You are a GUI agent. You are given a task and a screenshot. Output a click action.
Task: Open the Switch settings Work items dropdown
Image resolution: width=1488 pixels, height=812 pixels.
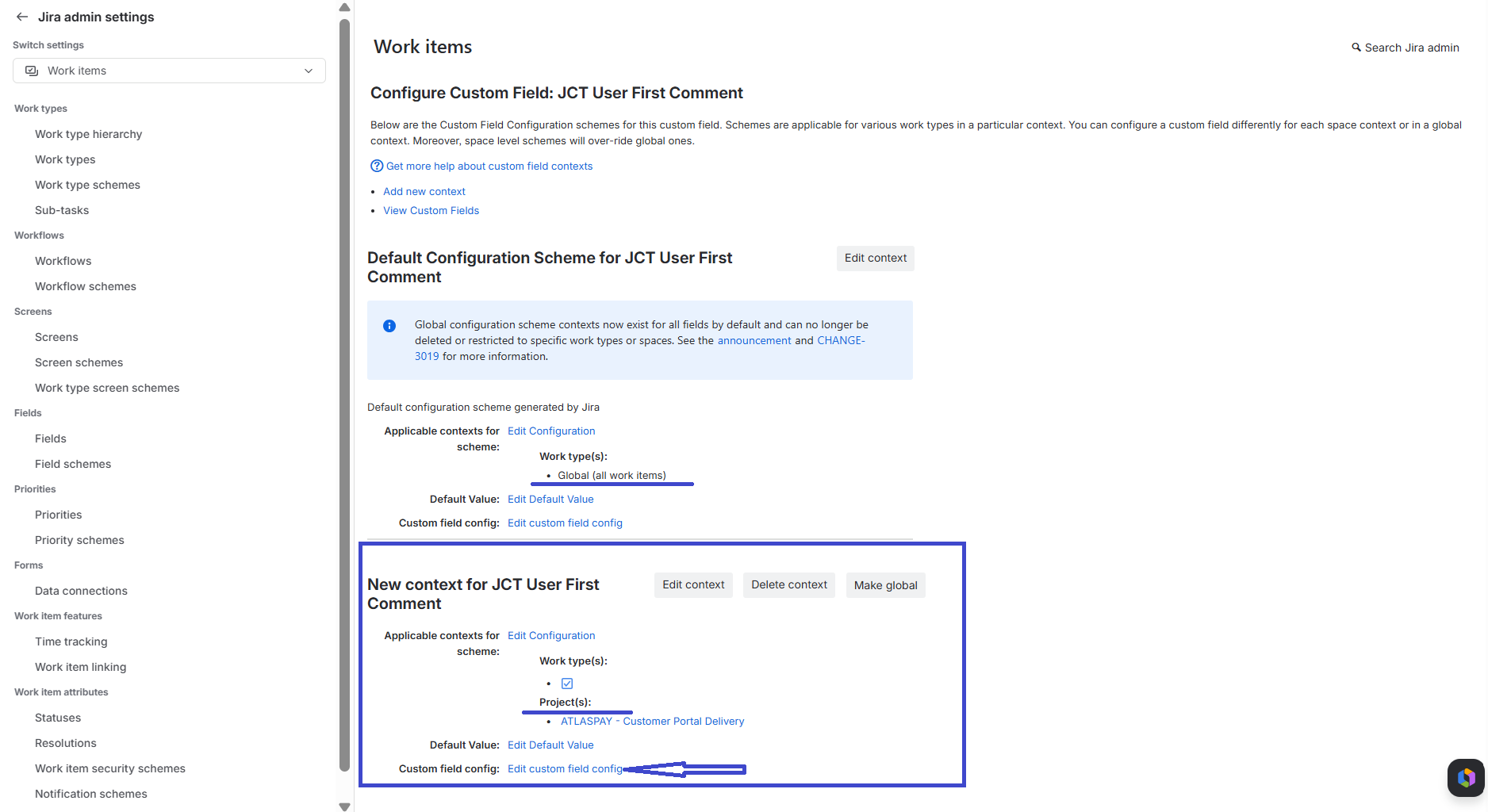click(x=169, y=71)
